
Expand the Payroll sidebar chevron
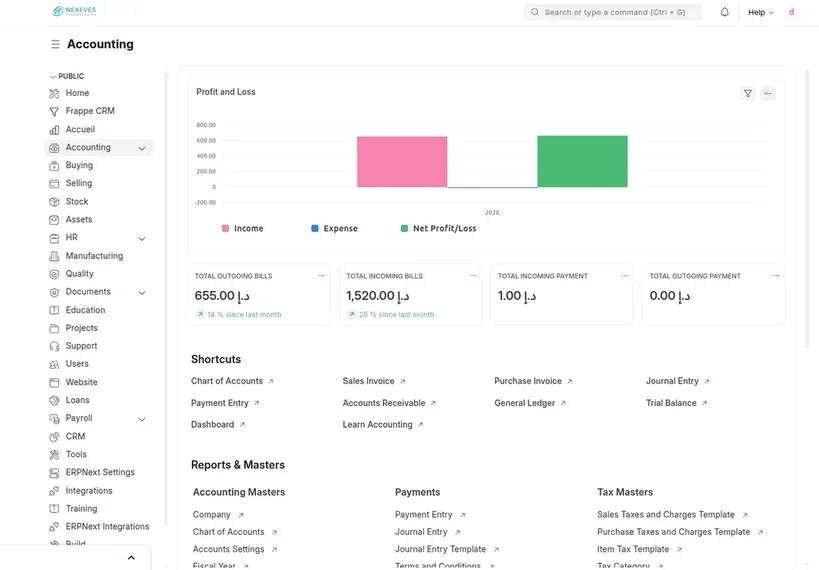click(142, 419)
